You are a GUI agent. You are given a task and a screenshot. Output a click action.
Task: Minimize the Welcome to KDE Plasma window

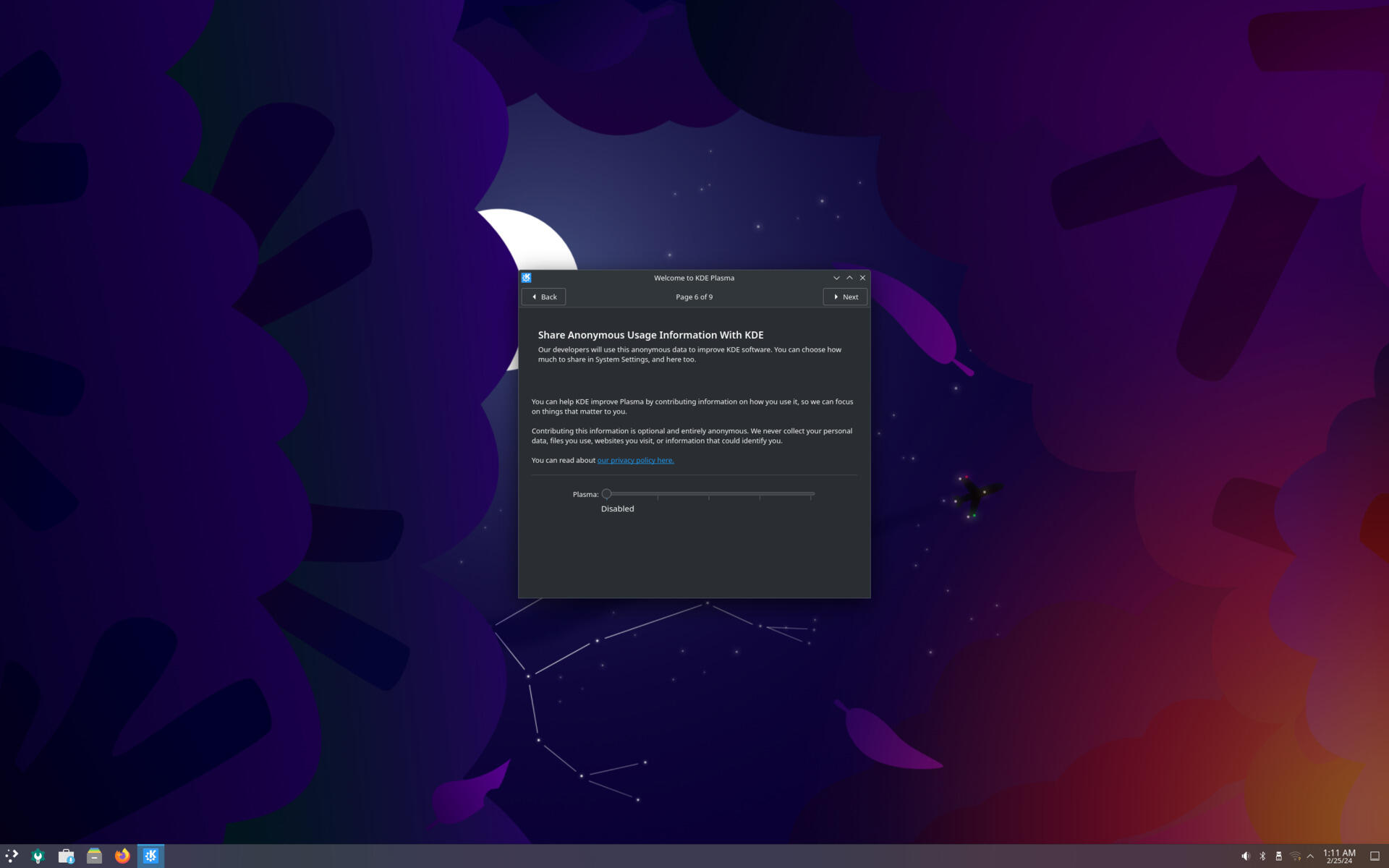point(836,278)
